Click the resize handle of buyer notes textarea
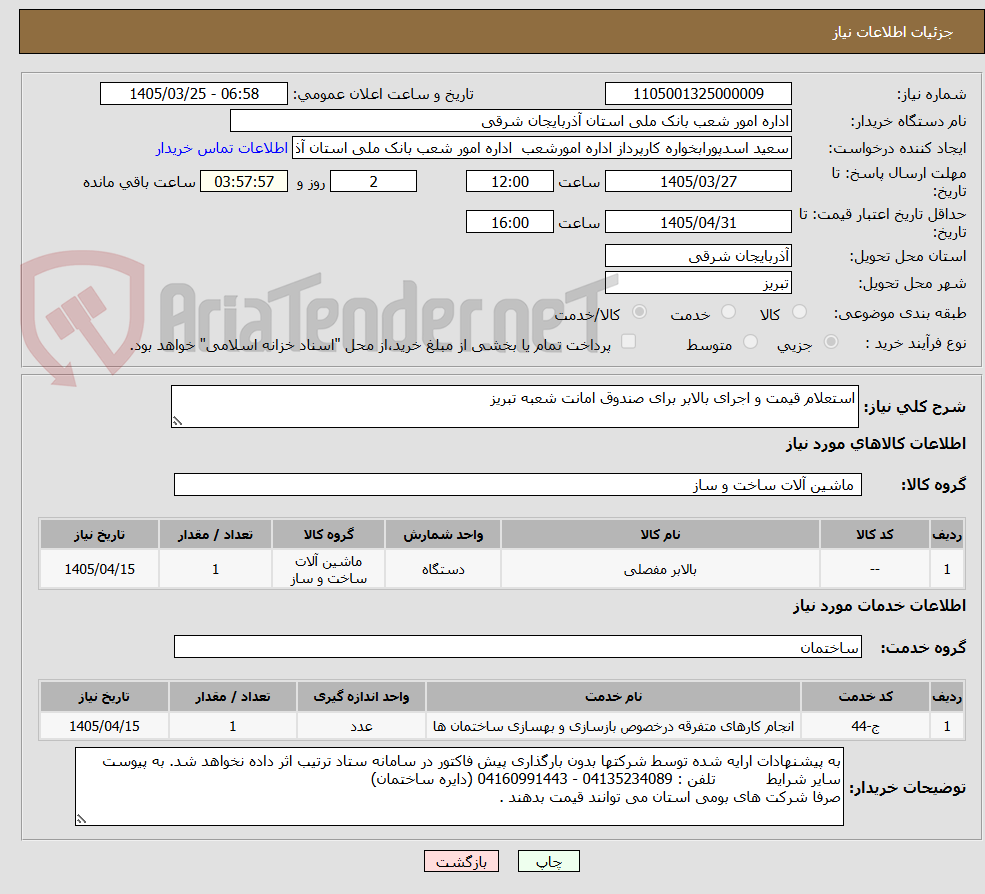This screenshot has height=894, width=985. point(81,819)
